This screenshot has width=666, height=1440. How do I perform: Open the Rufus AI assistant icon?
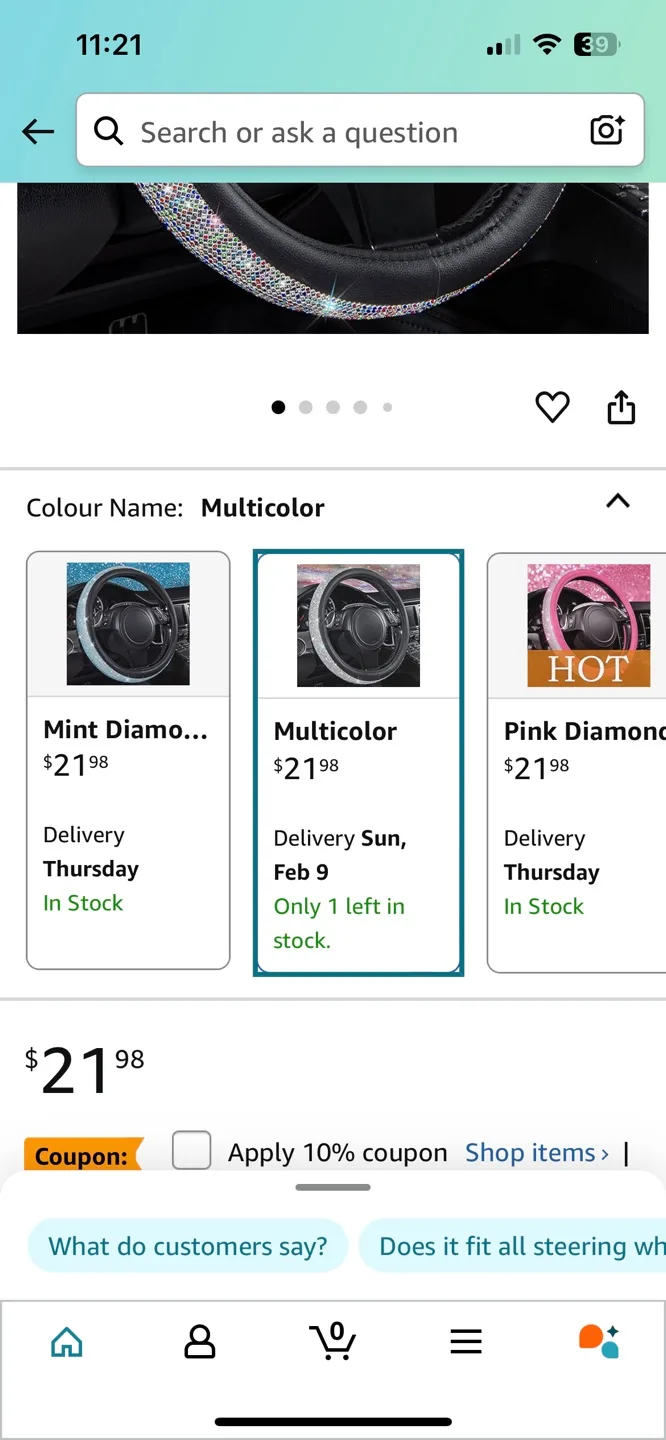click(x=599, y=1341)
